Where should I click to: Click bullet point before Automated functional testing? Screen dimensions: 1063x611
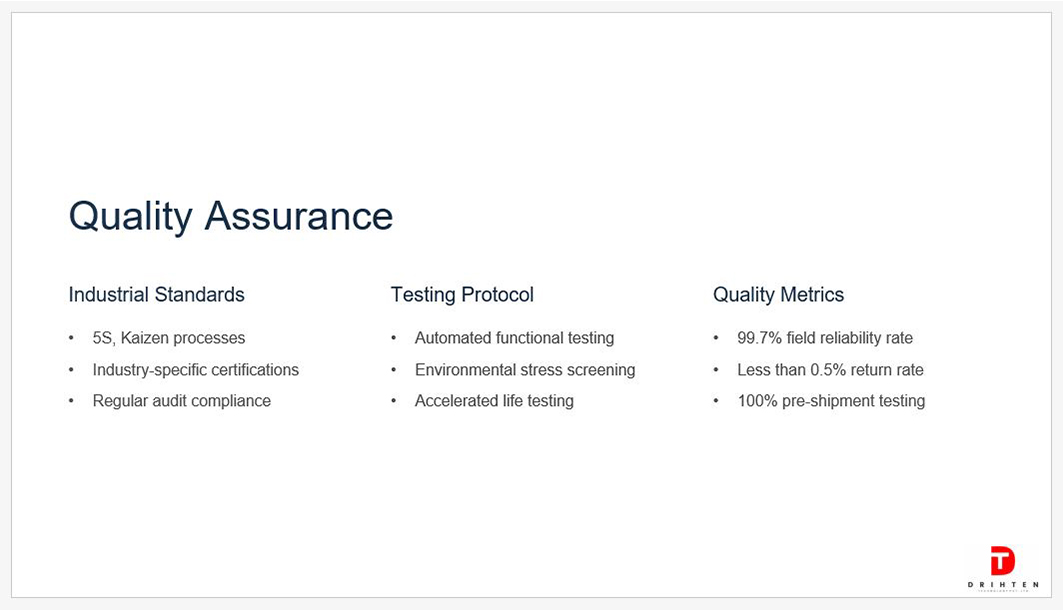[x=393, y=338]
